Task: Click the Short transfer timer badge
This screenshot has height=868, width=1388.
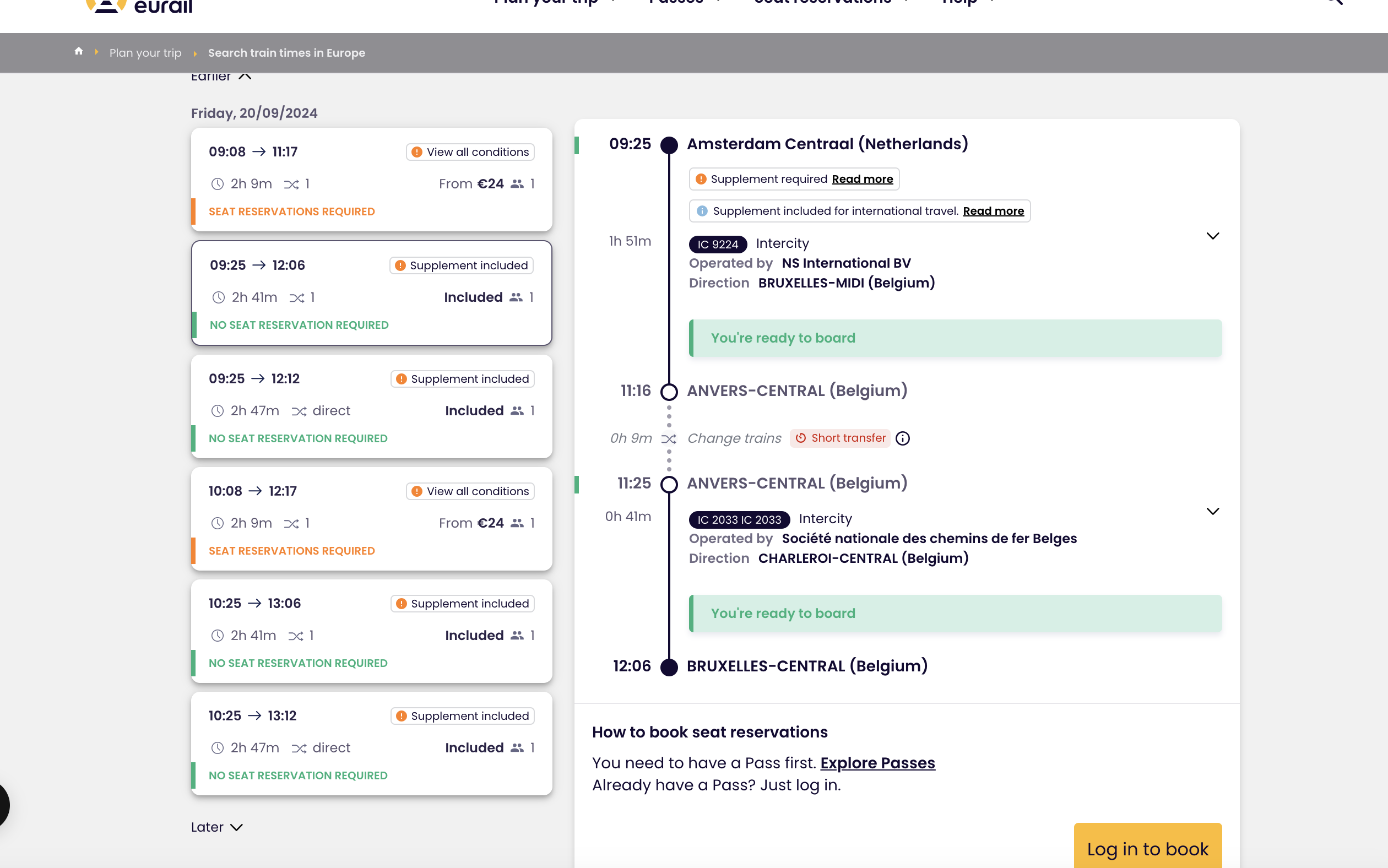Action: (x=841, y=438)
